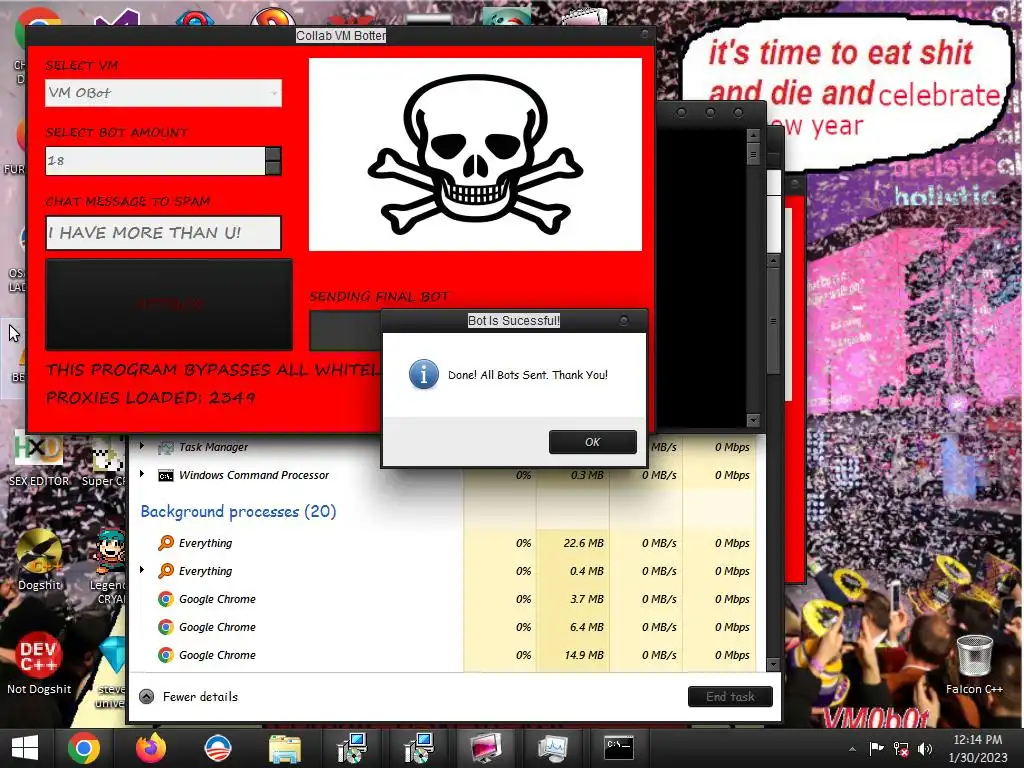Click the black window's scroll up arrow
Screen dimensions: 1024x768
753,135
